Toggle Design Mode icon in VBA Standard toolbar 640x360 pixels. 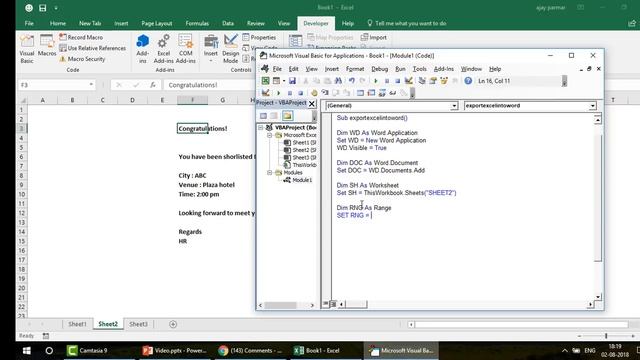408,81
